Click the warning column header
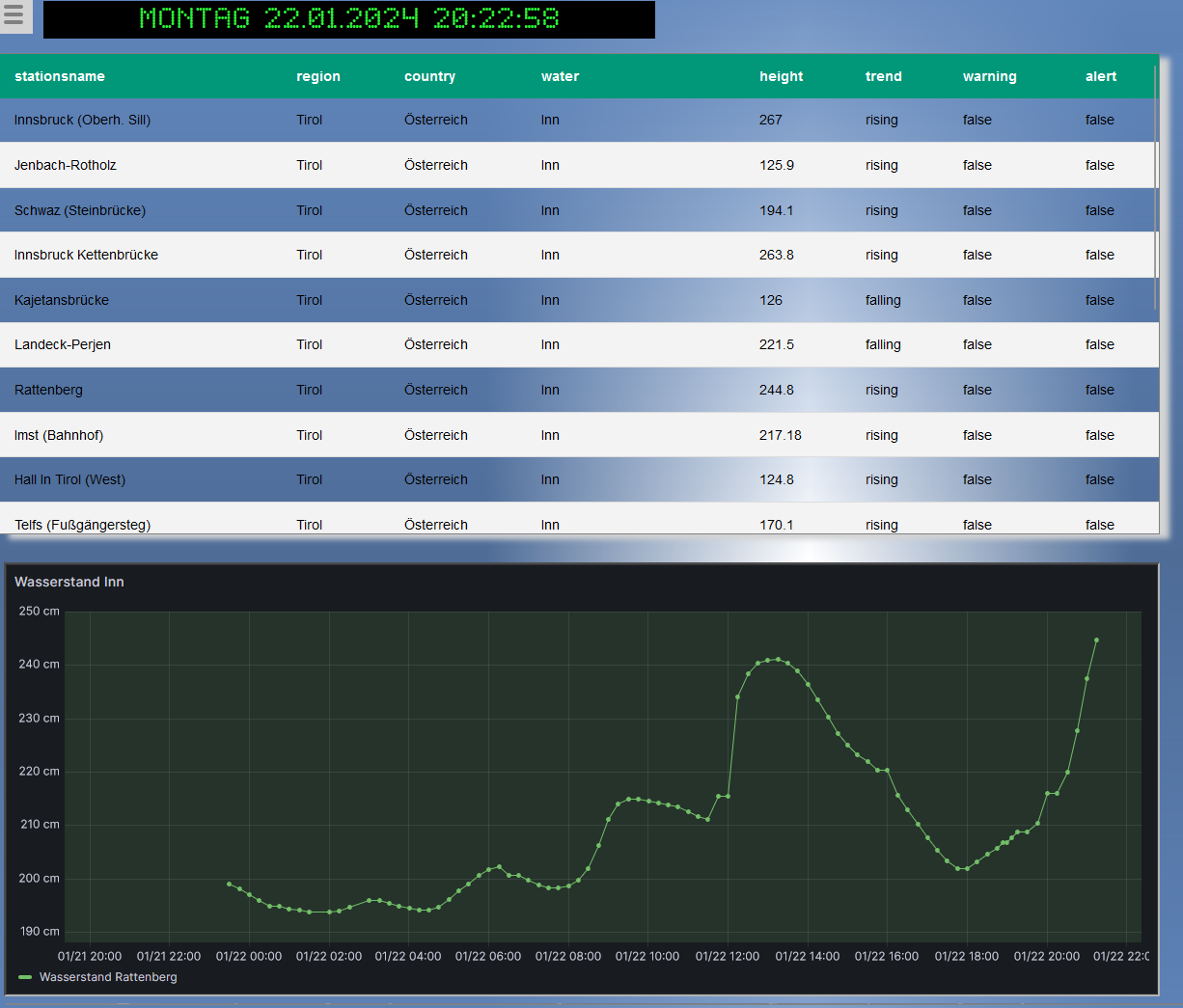 989,76
